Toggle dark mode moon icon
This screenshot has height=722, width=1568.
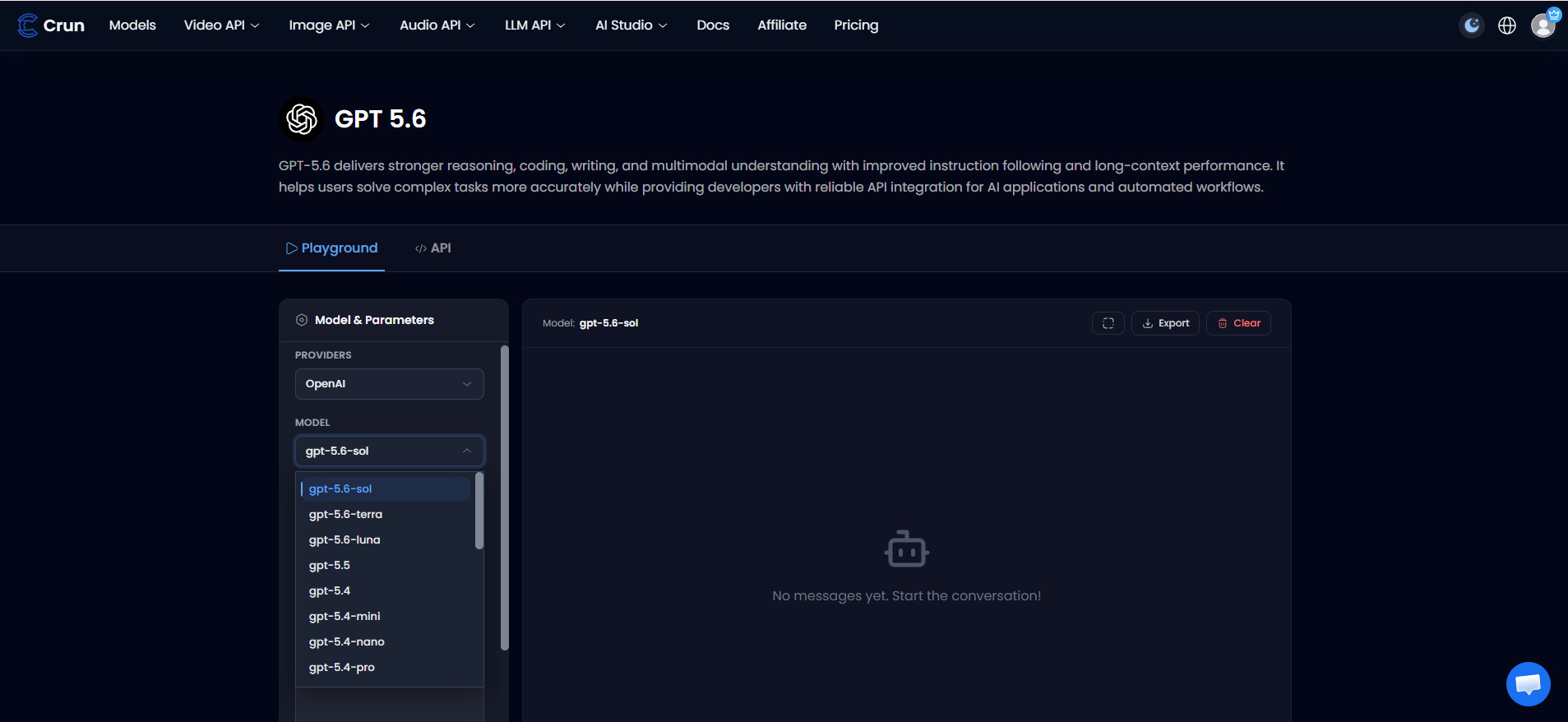coord(1472,25)
